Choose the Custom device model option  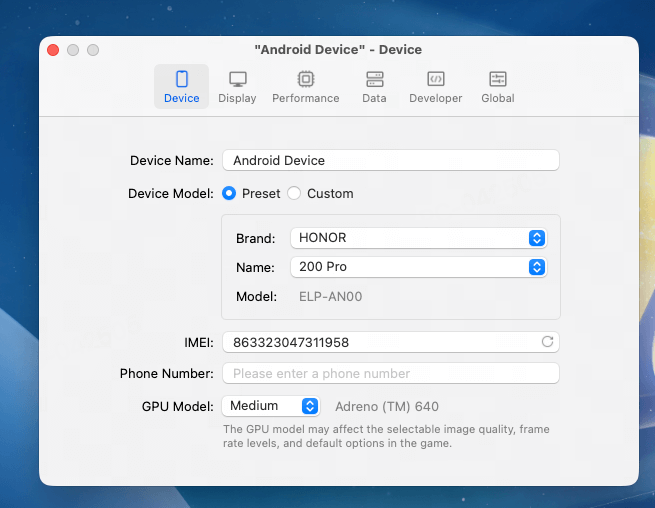pyautogui.click(x=294, y=193)
